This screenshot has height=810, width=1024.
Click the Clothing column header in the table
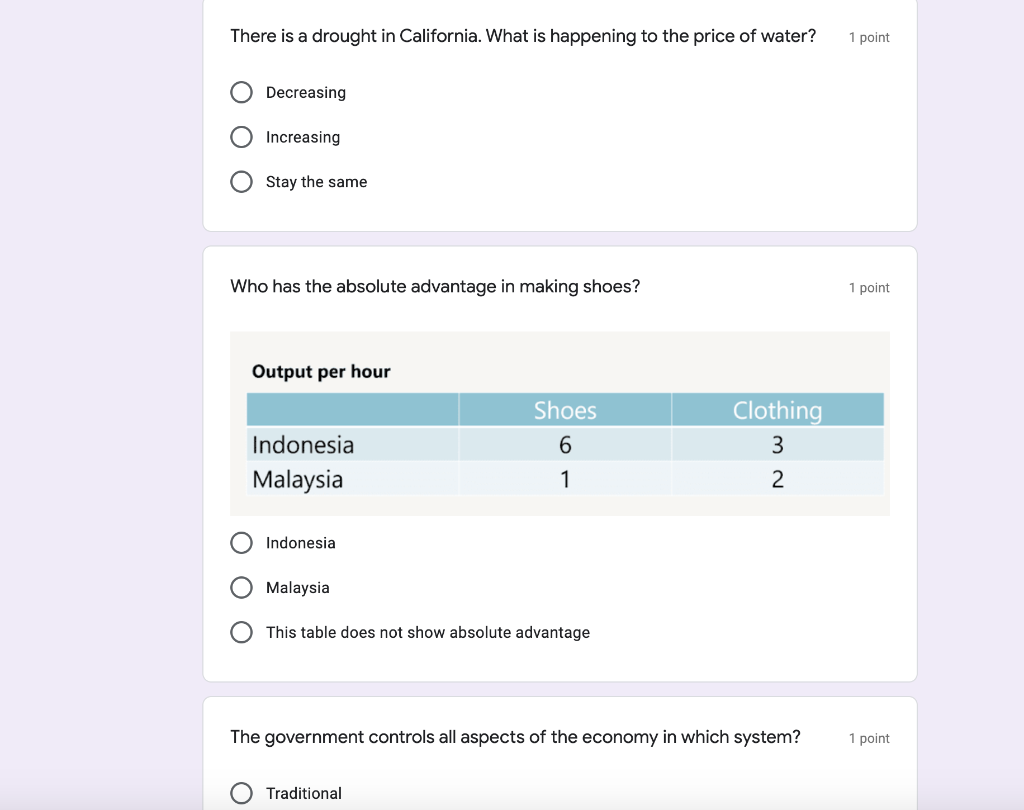click(x=777, y=410)
